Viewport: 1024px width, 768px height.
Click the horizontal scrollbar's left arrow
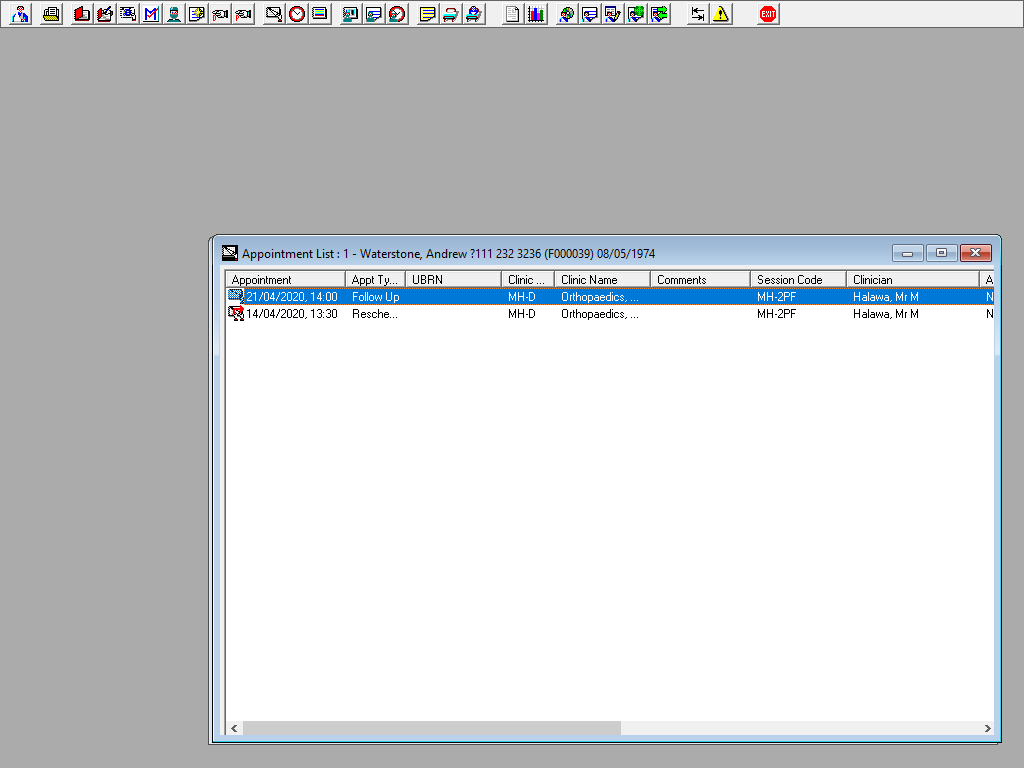tap(234, 728)
